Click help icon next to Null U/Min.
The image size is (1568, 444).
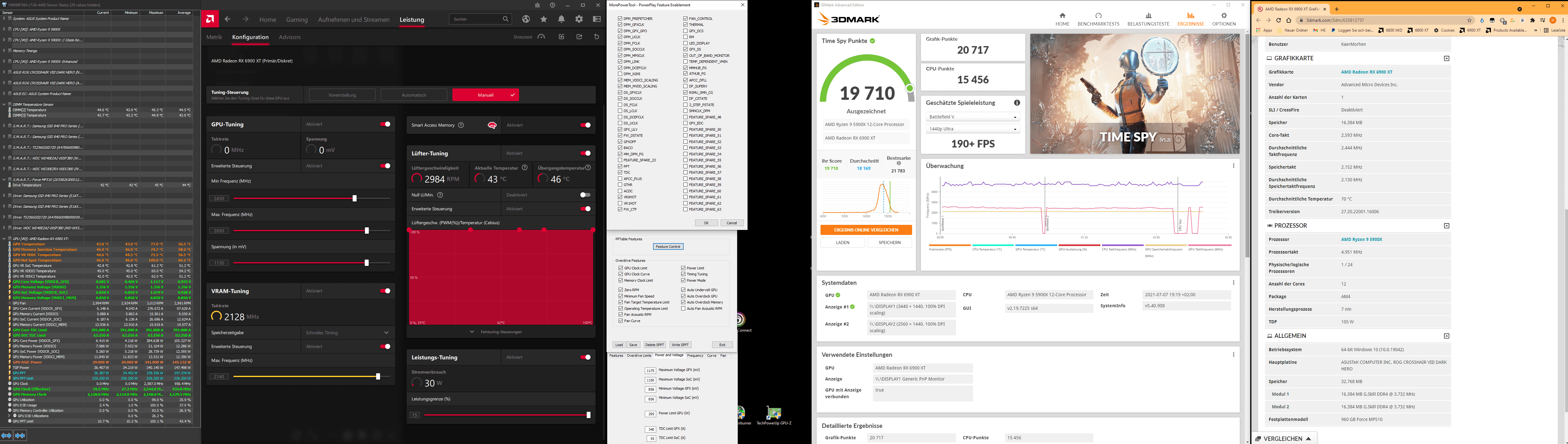pos(440,195)
